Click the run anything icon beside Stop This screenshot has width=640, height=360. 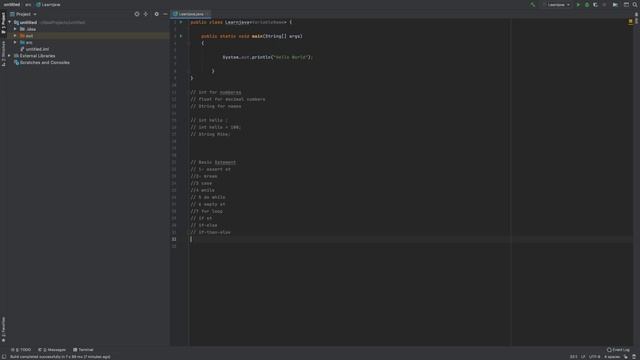pos(615,4)
